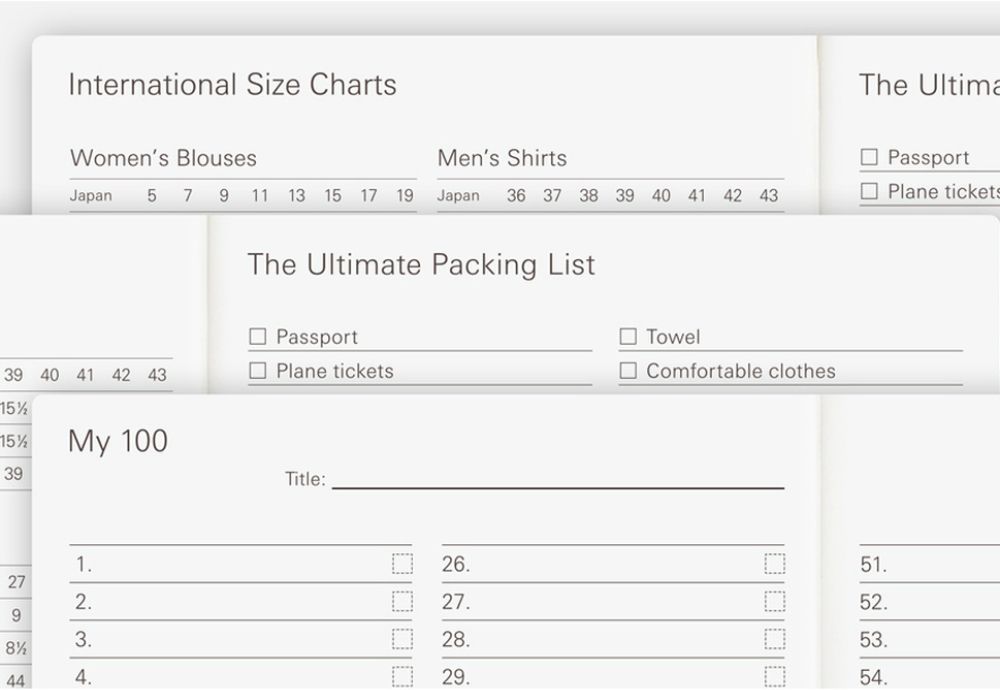Click list number '52.'
1000x690 pixels.
pyautogui.click(x=873, y=602)
